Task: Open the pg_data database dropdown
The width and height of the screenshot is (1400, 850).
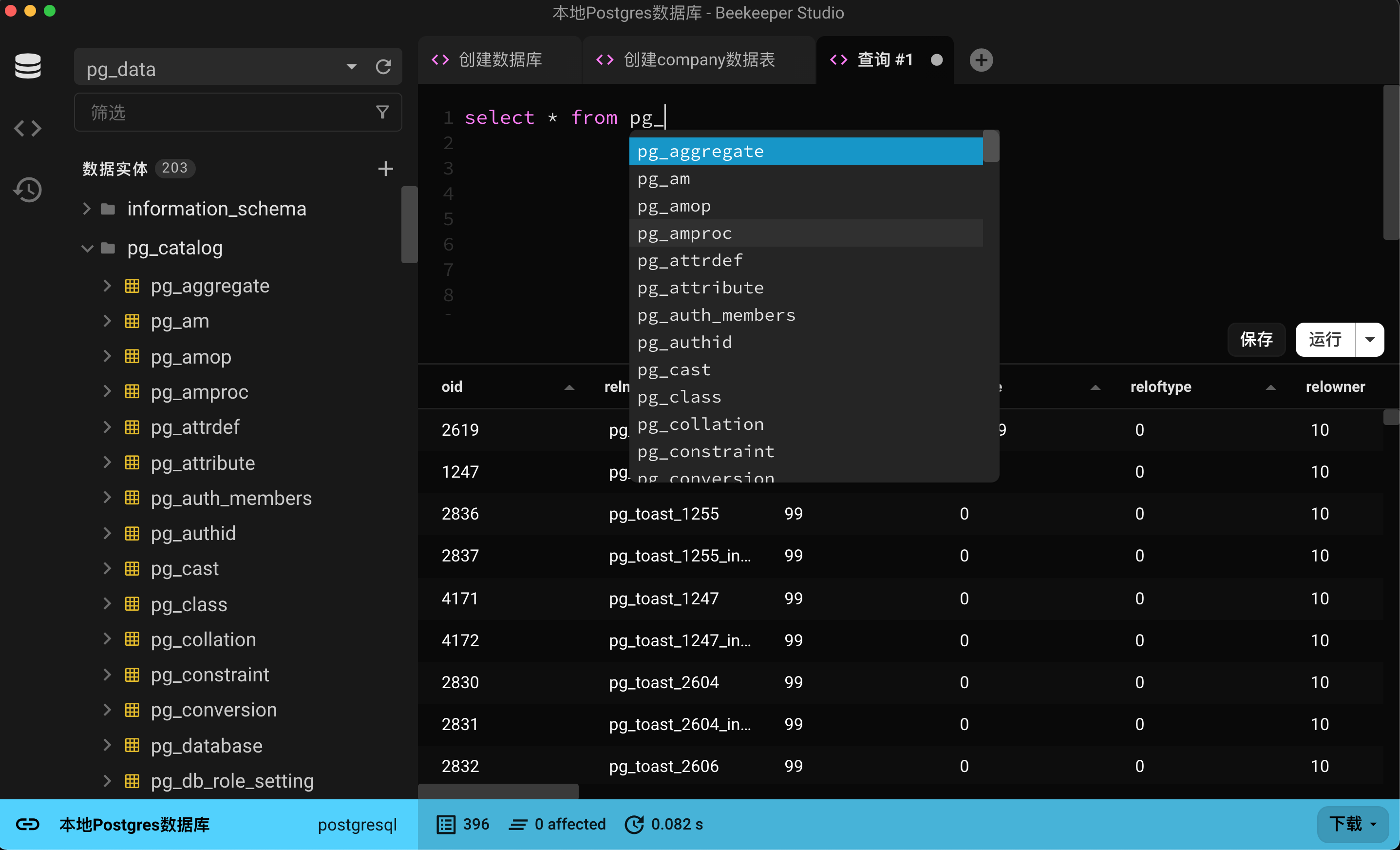Action: pyautogui.click(x=351, y=67)
